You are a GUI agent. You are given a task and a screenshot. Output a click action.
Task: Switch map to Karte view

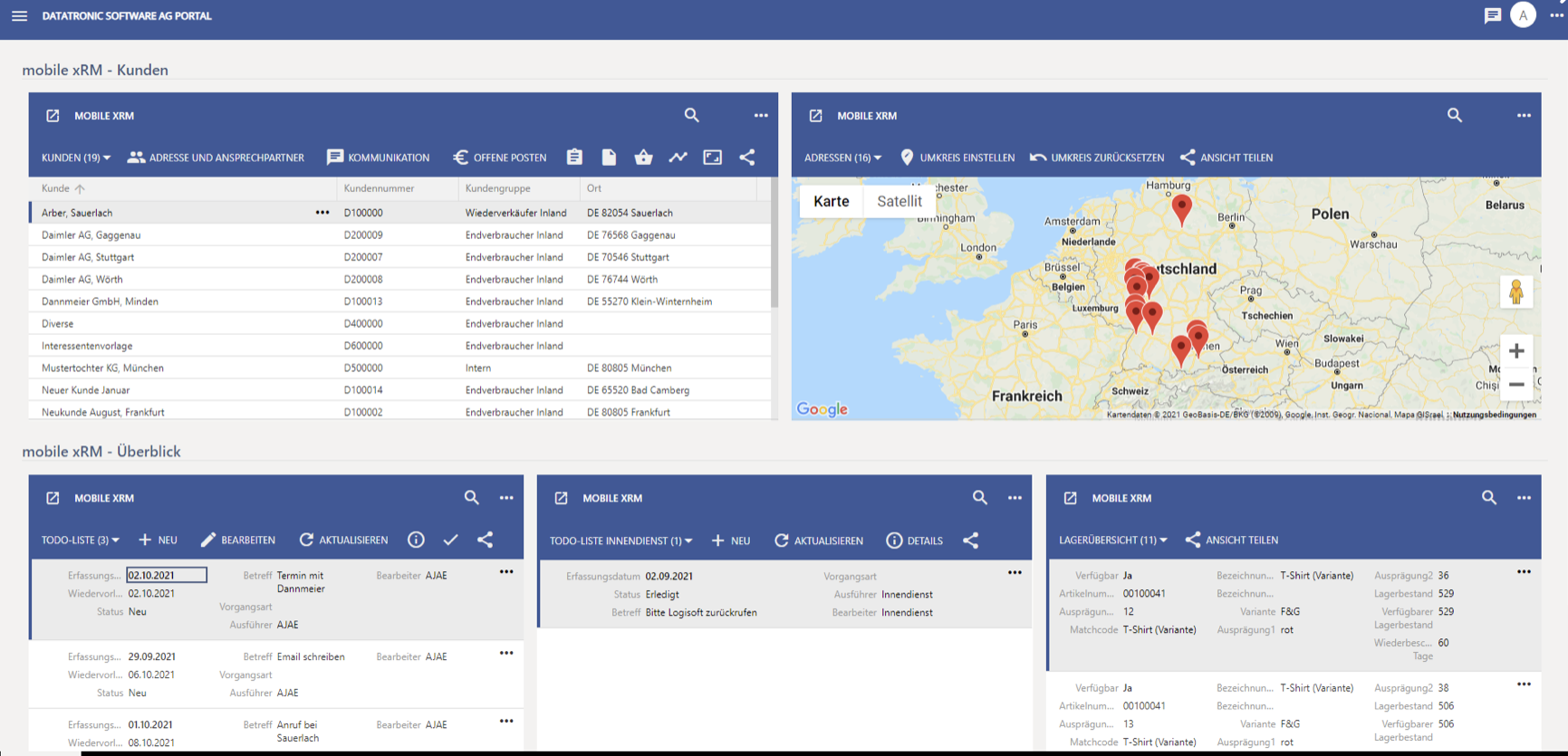coord(831,201)
